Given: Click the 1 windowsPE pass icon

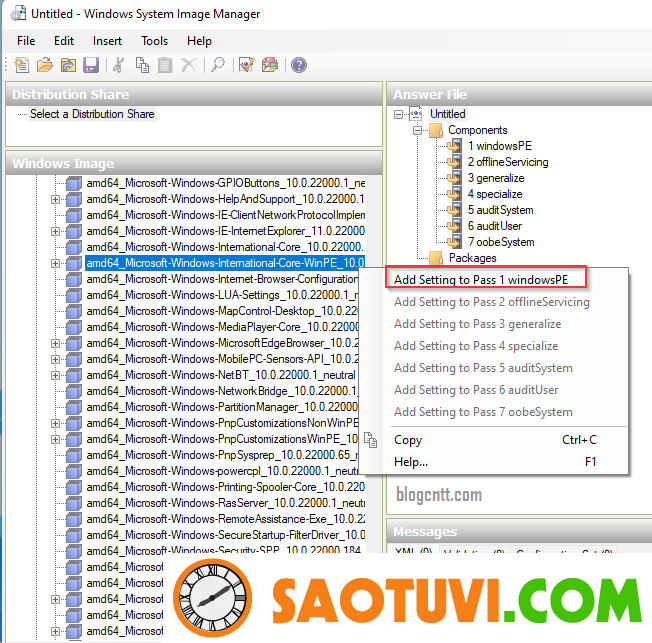Looking at the screenshot, I should pyautogui.click(x=454, y=146).
